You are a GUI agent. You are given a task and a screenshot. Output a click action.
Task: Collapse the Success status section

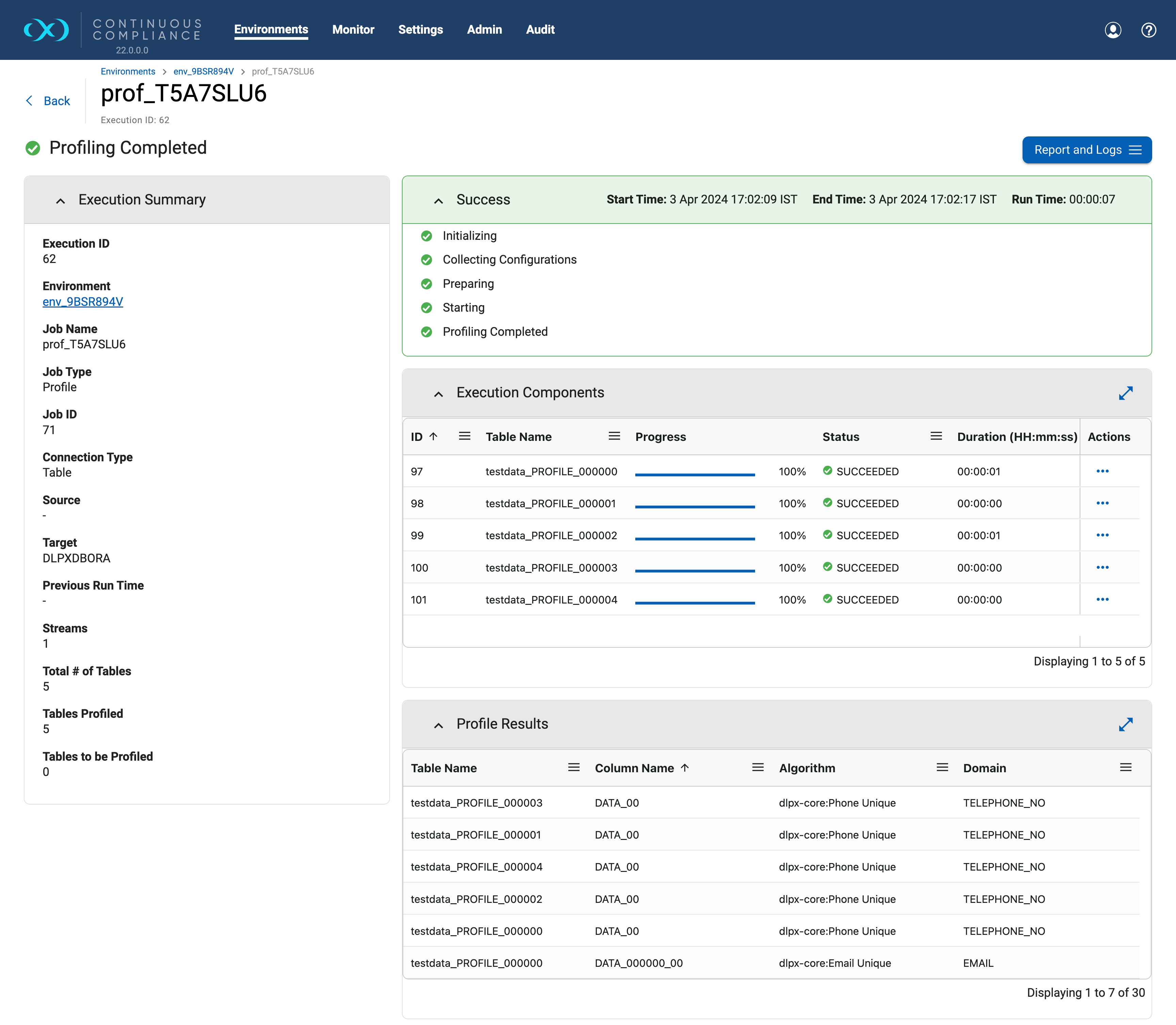(x=439, y=200)
